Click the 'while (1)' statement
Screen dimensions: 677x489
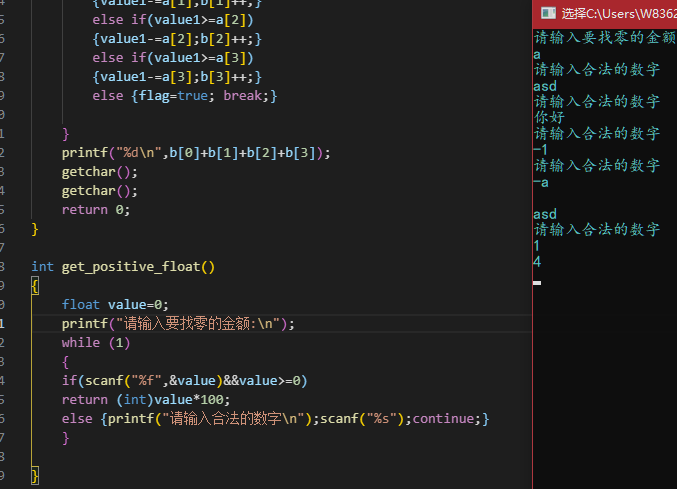click(x=96, y=343)
